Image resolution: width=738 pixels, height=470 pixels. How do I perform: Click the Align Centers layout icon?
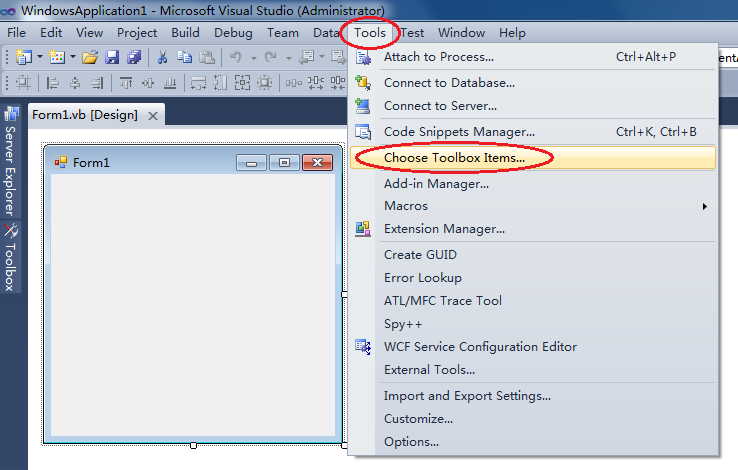tap(75, 83)
